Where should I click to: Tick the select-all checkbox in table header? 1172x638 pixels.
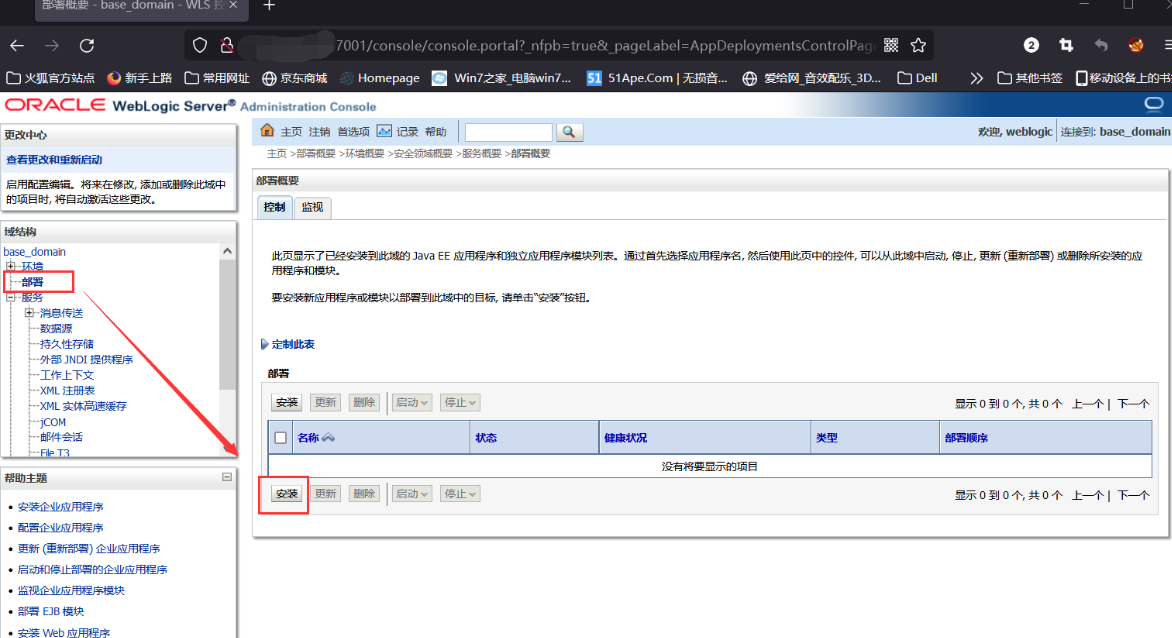280,438
